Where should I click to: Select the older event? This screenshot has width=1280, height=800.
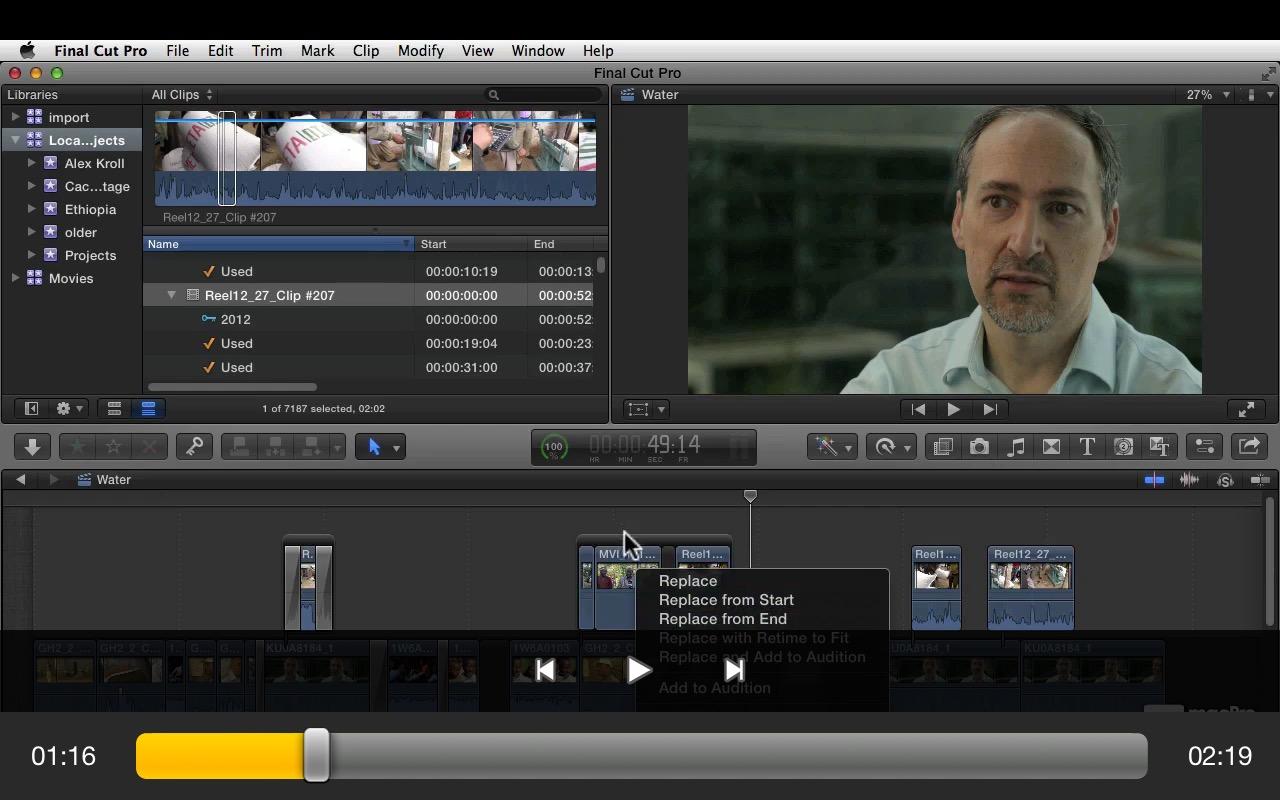click(80, 232)
